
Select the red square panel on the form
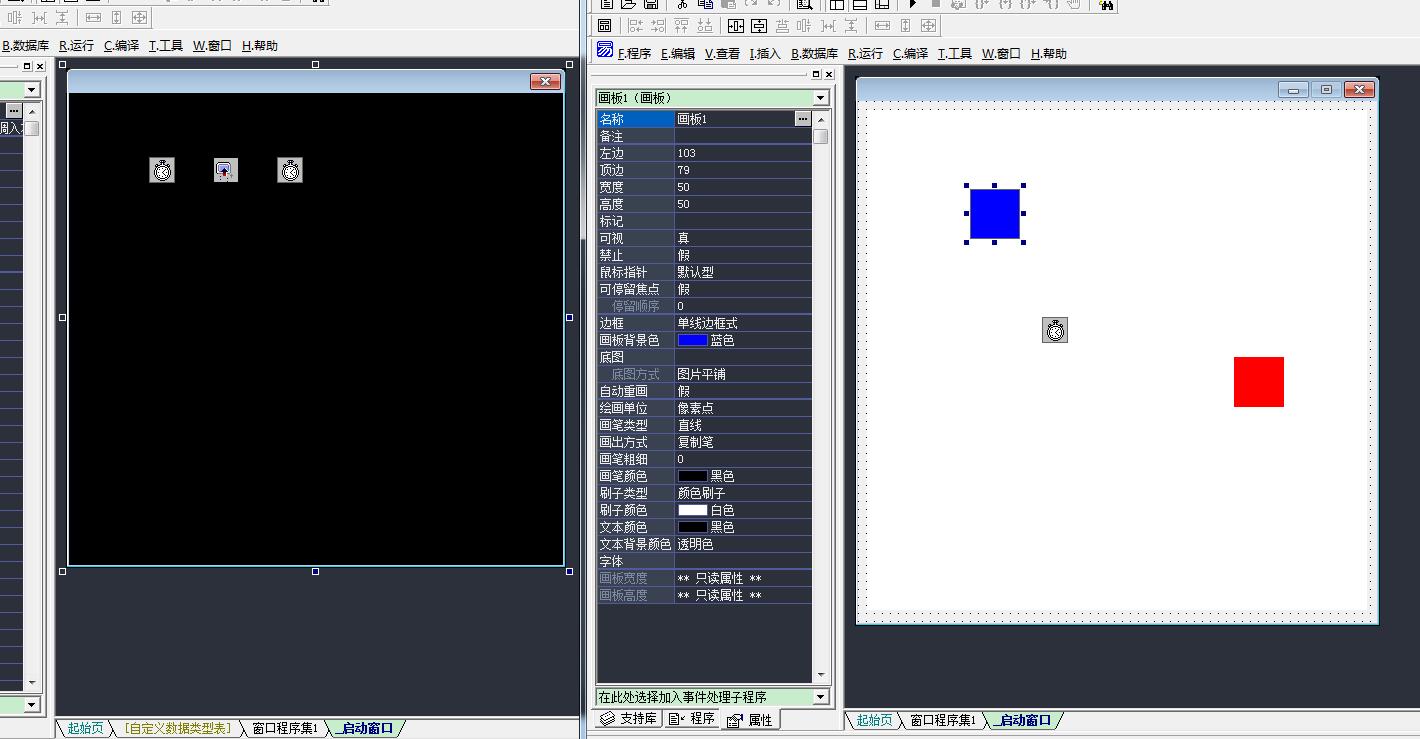[1259, 382]
